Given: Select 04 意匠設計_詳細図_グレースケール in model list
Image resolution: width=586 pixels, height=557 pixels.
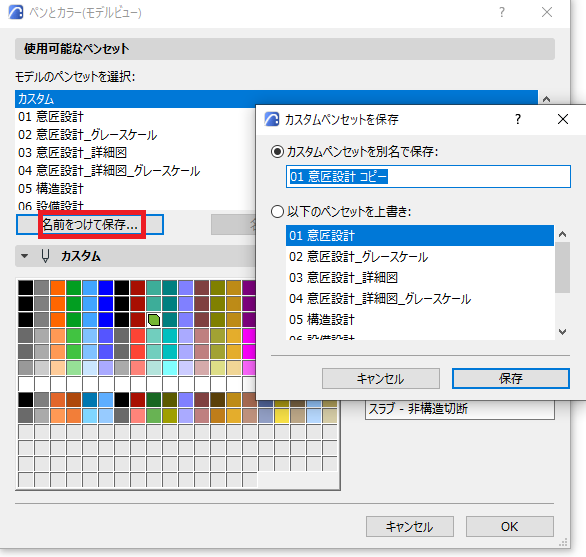Looking at the screenshot, I should (135, 171).
